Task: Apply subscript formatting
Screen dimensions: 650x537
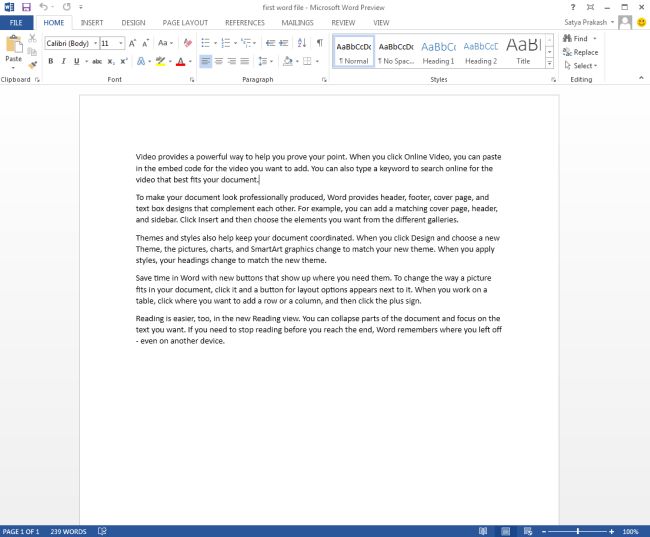Action: (x=111, y=61)
